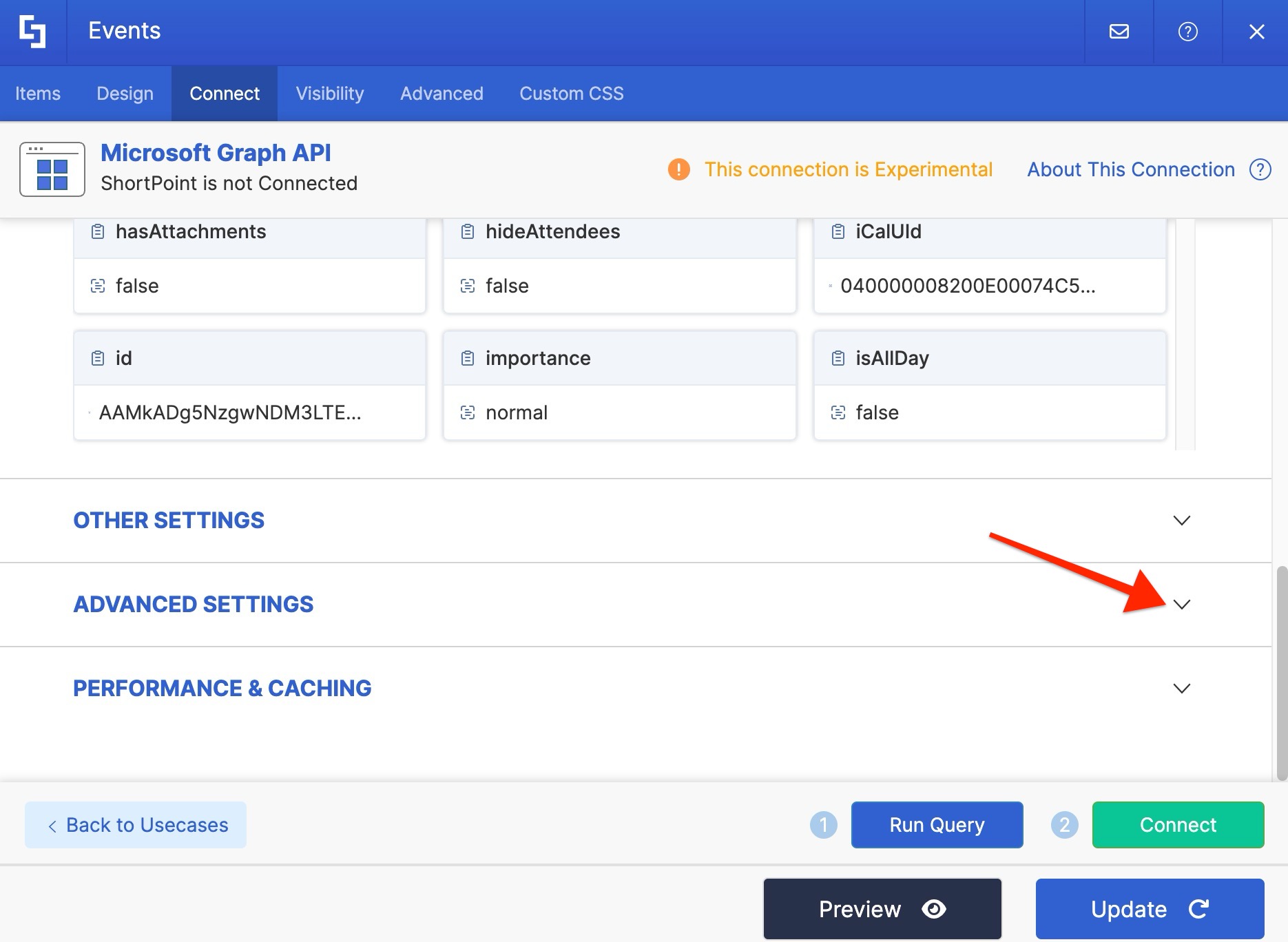Open the Custom CSS tab

point(572,94)
